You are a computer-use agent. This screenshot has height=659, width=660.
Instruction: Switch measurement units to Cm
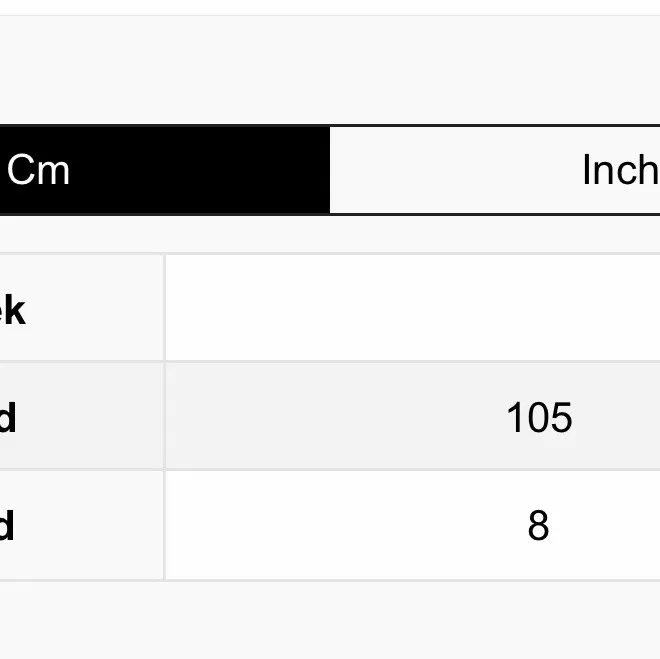pyautogui.click(x=165, y=170)
